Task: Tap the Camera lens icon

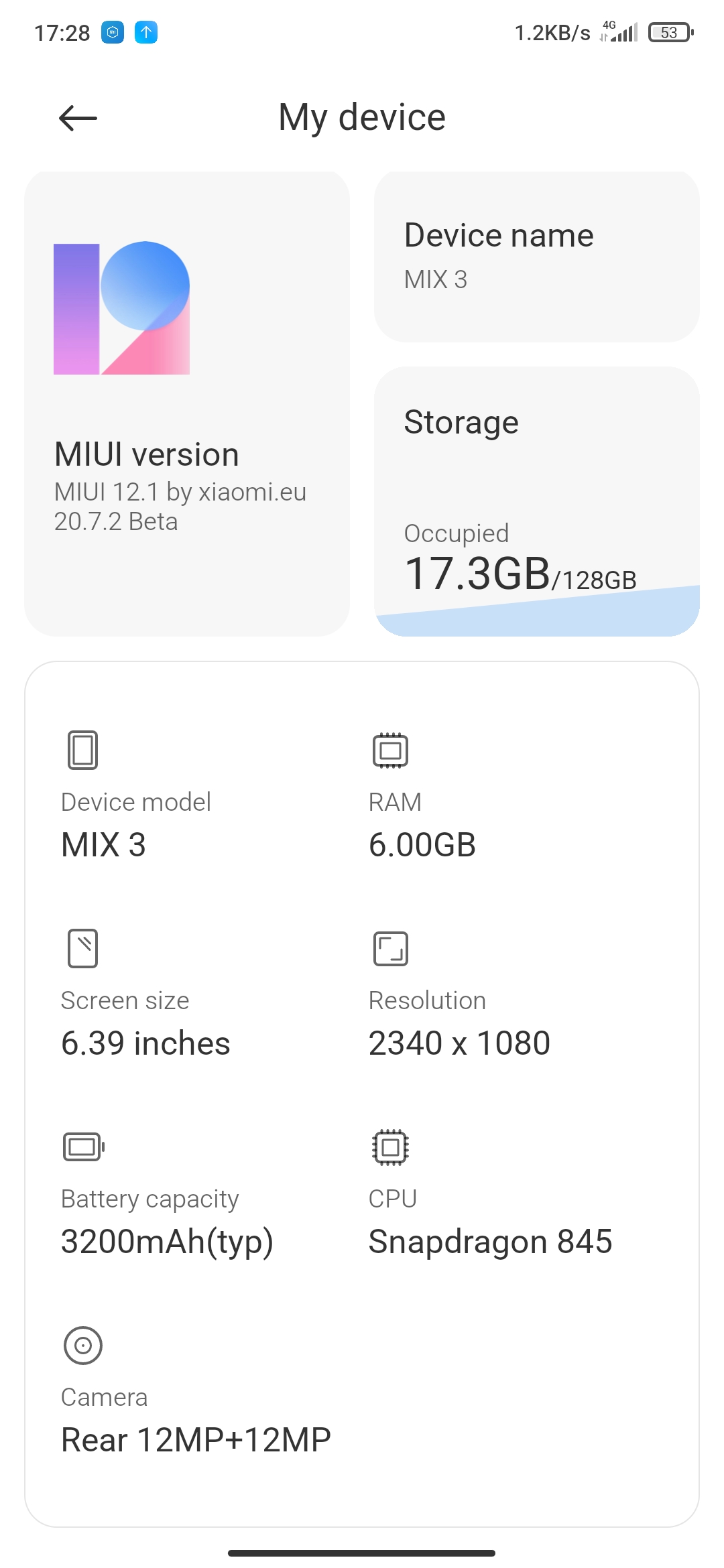Action: pyautogui.click(x=82, y=1345)
